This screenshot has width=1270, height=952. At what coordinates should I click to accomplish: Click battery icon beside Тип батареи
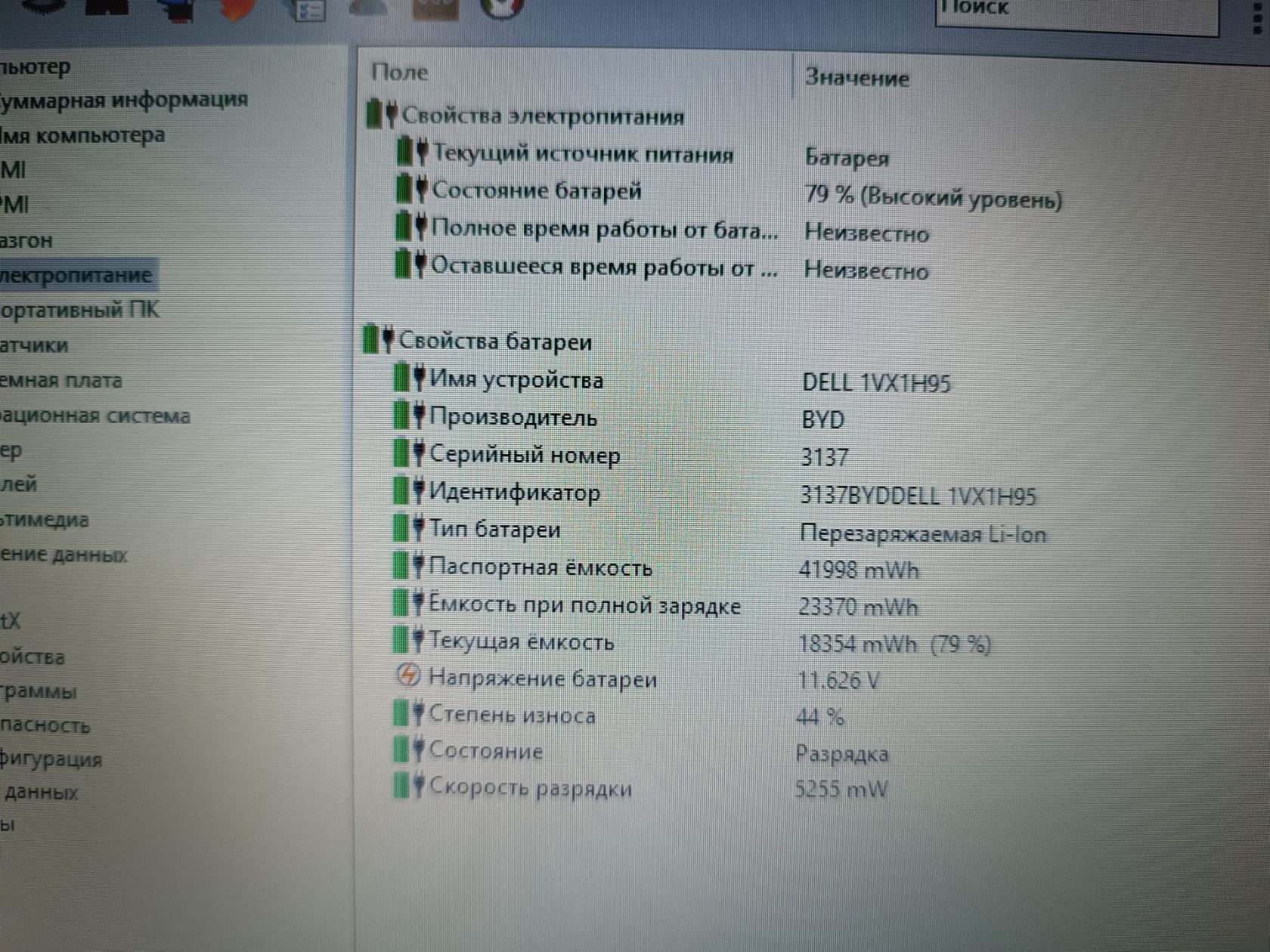point(410,527)
